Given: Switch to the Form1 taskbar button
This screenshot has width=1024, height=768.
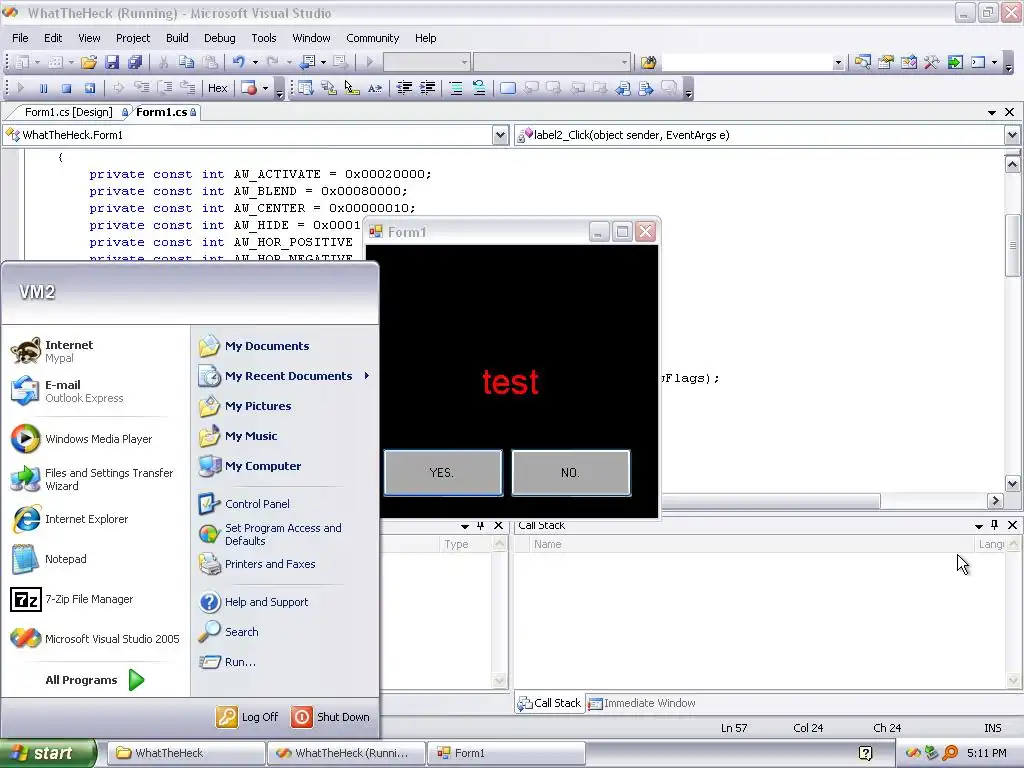Looking at the screenshot, I should 506,754.
